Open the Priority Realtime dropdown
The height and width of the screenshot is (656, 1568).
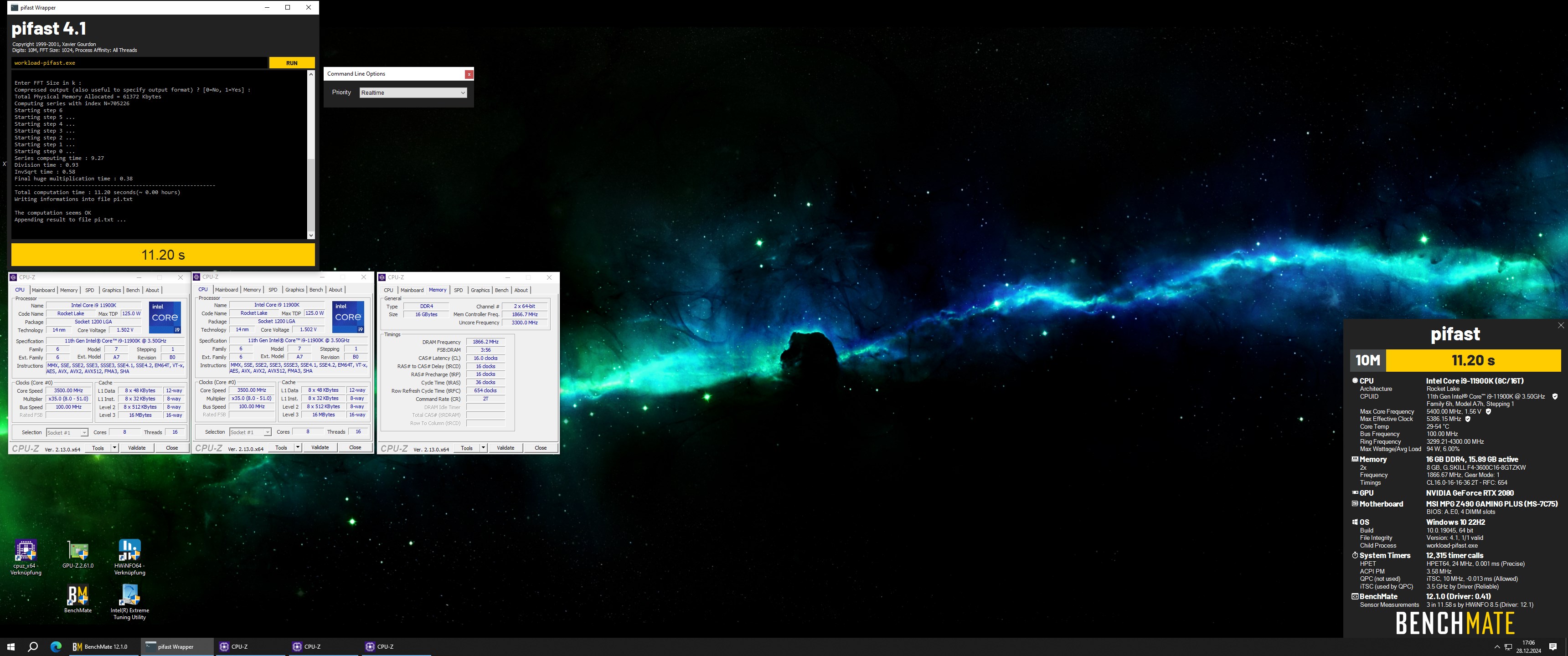pos(413,92)
